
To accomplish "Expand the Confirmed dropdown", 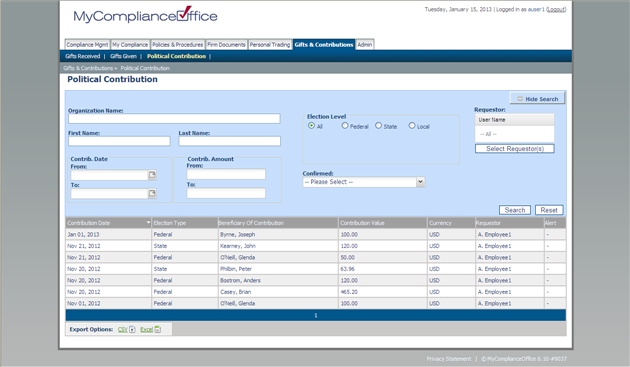I will (x=420, y=182).
